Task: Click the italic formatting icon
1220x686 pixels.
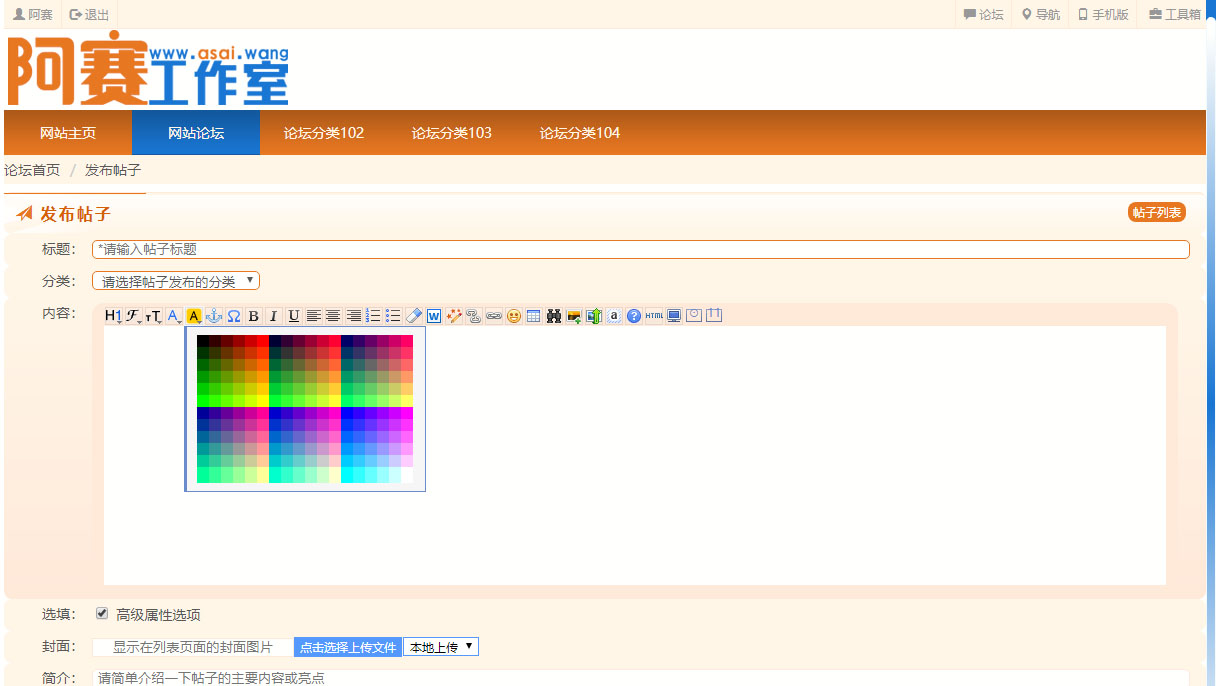Action: [x=273, y=316]
